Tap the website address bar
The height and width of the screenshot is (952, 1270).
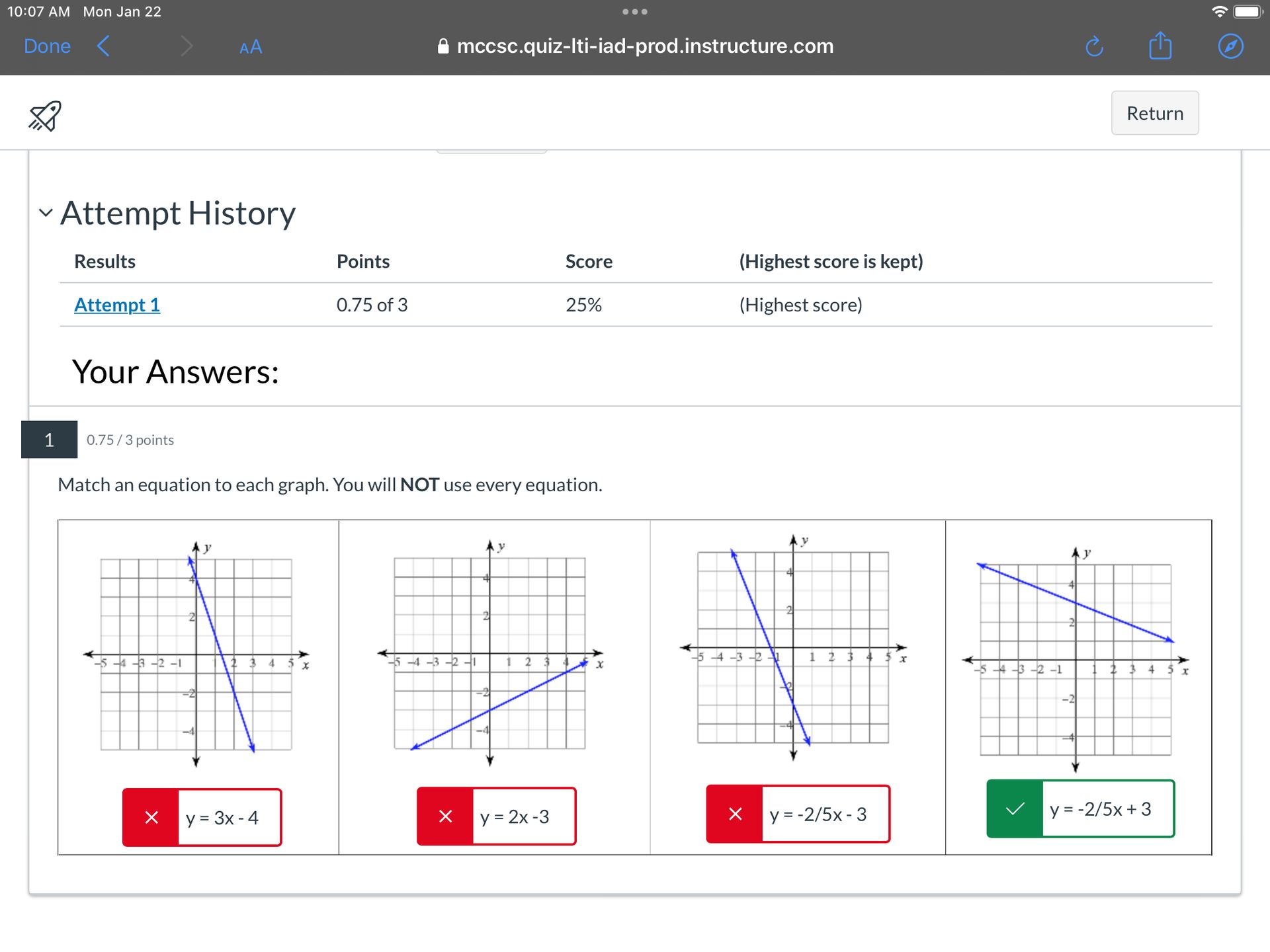[635, 46]
